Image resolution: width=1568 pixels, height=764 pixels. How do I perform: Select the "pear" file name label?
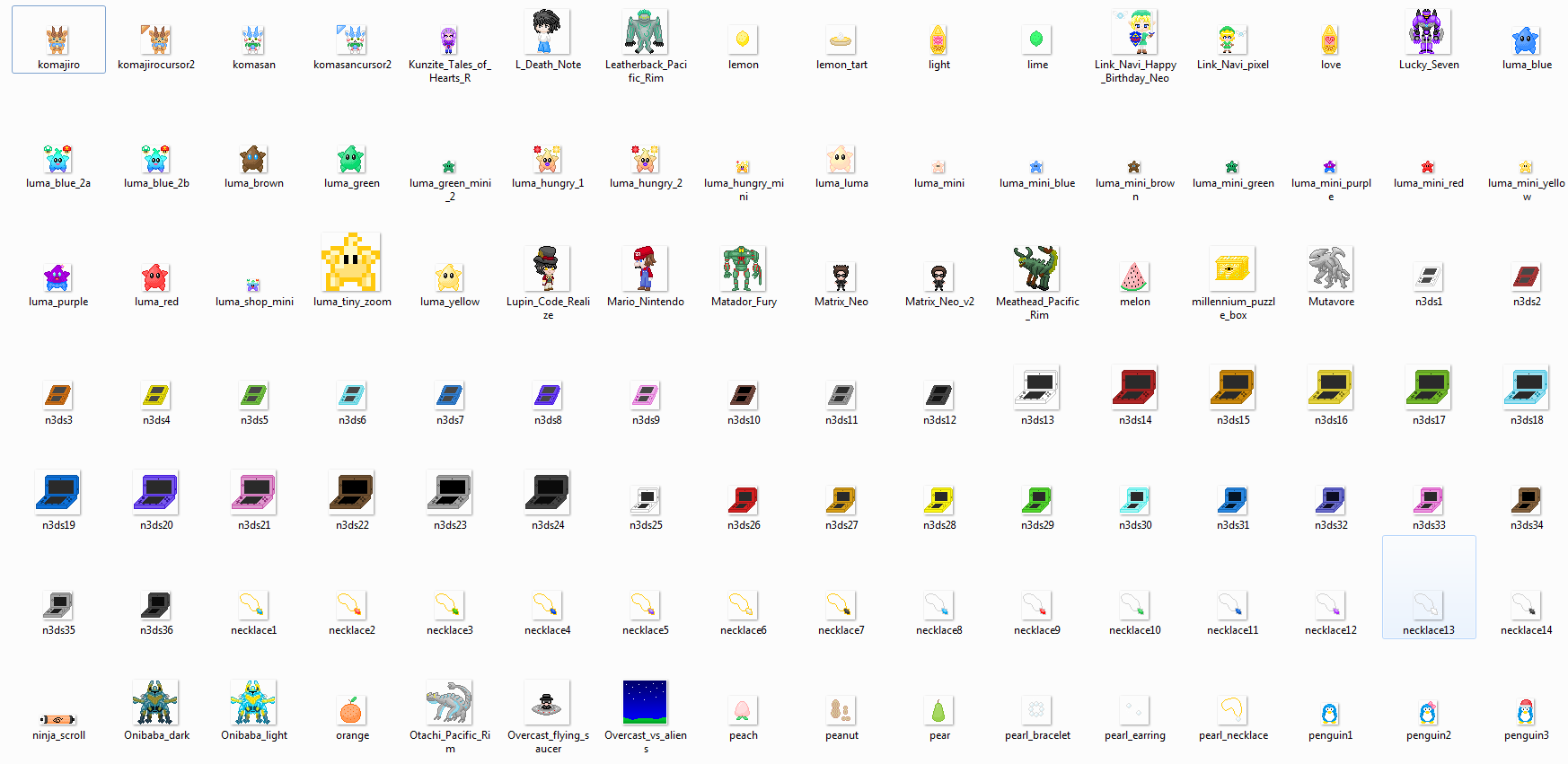939,735
